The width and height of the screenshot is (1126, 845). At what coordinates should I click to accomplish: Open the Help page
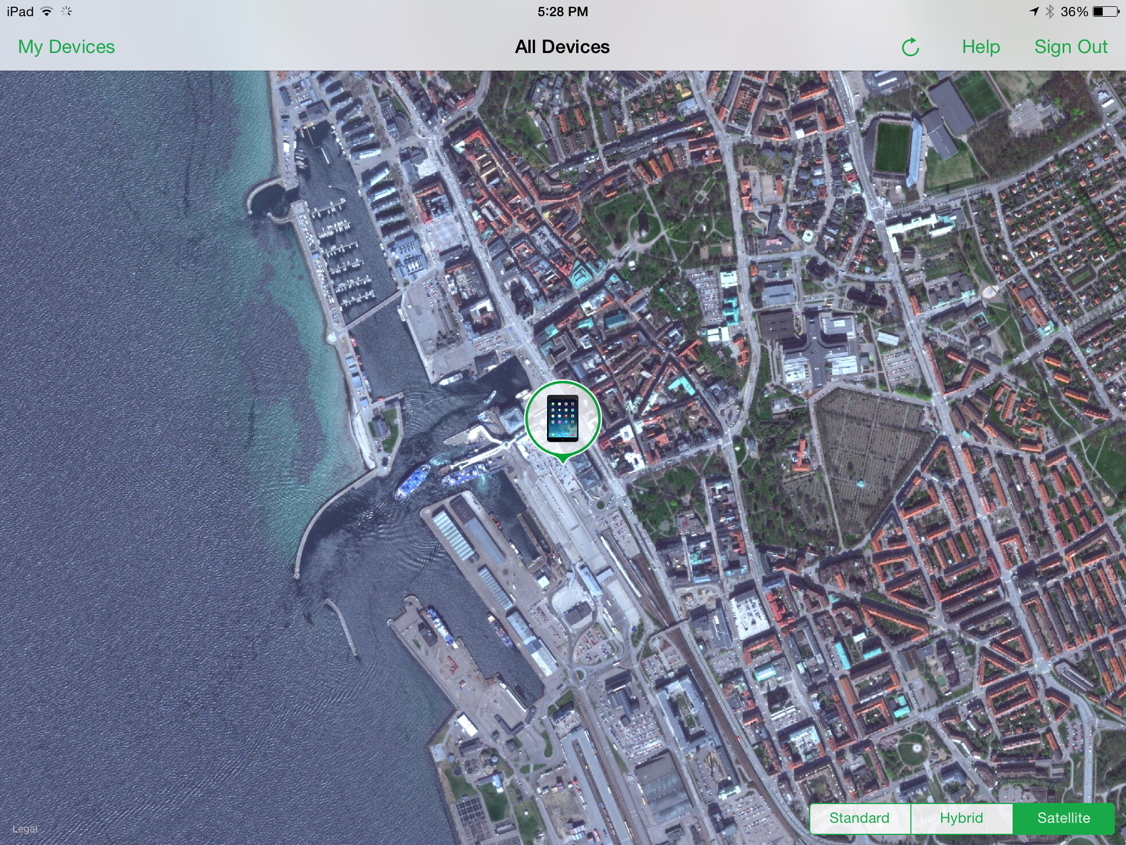coord(981,47)
